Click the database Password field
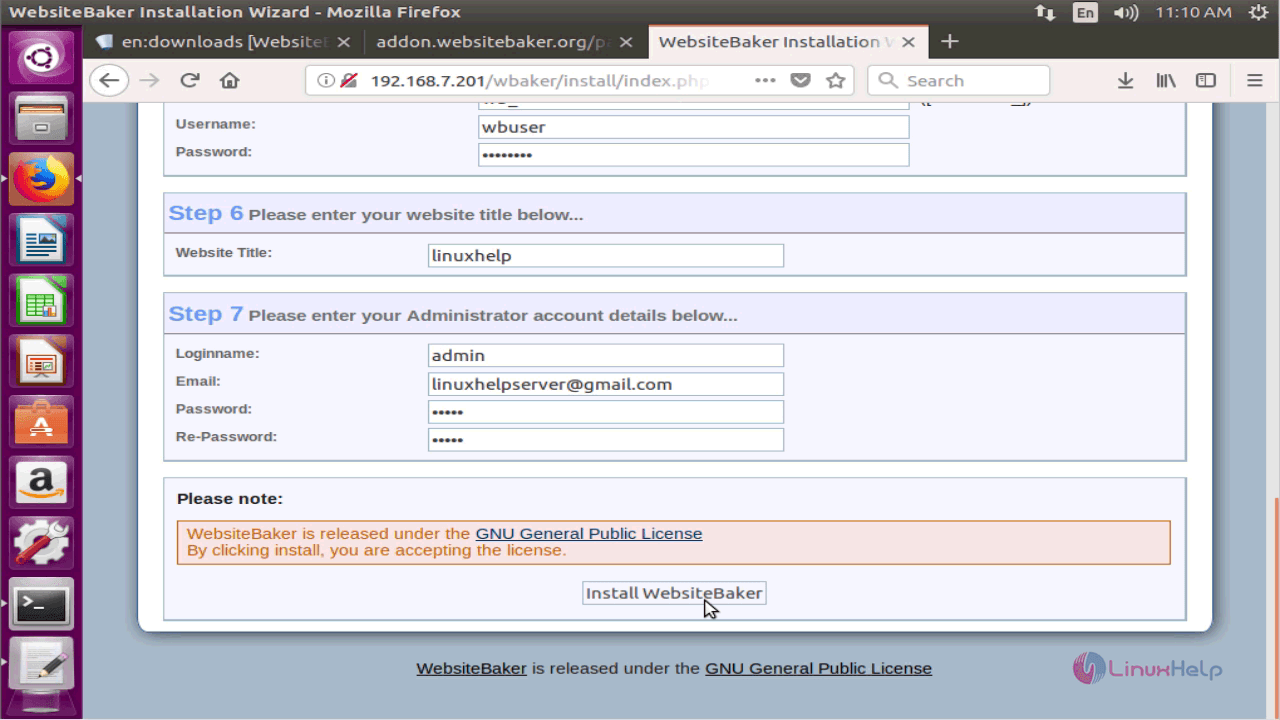Image resolution: width=1280 pixels, height=720 pixels. 693,155
